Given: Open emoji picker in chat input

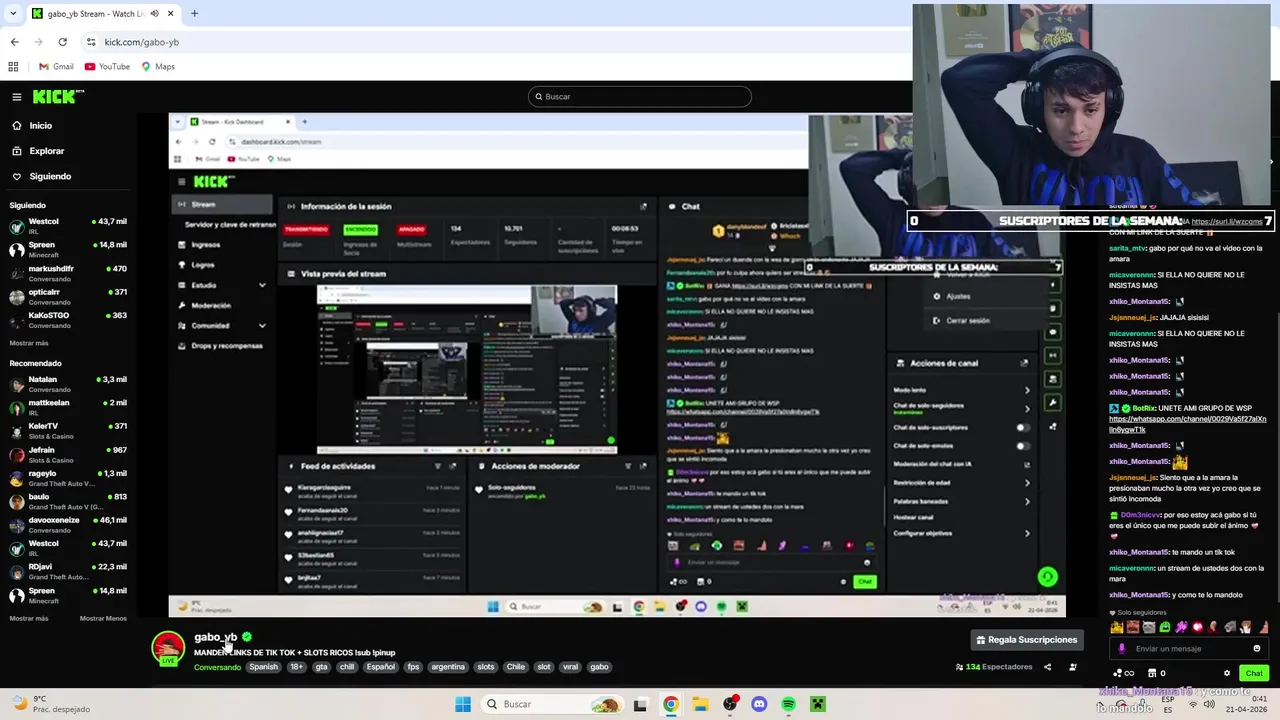Looking at the screenshot, I should pyautogui.click(x=1257, y=649).
